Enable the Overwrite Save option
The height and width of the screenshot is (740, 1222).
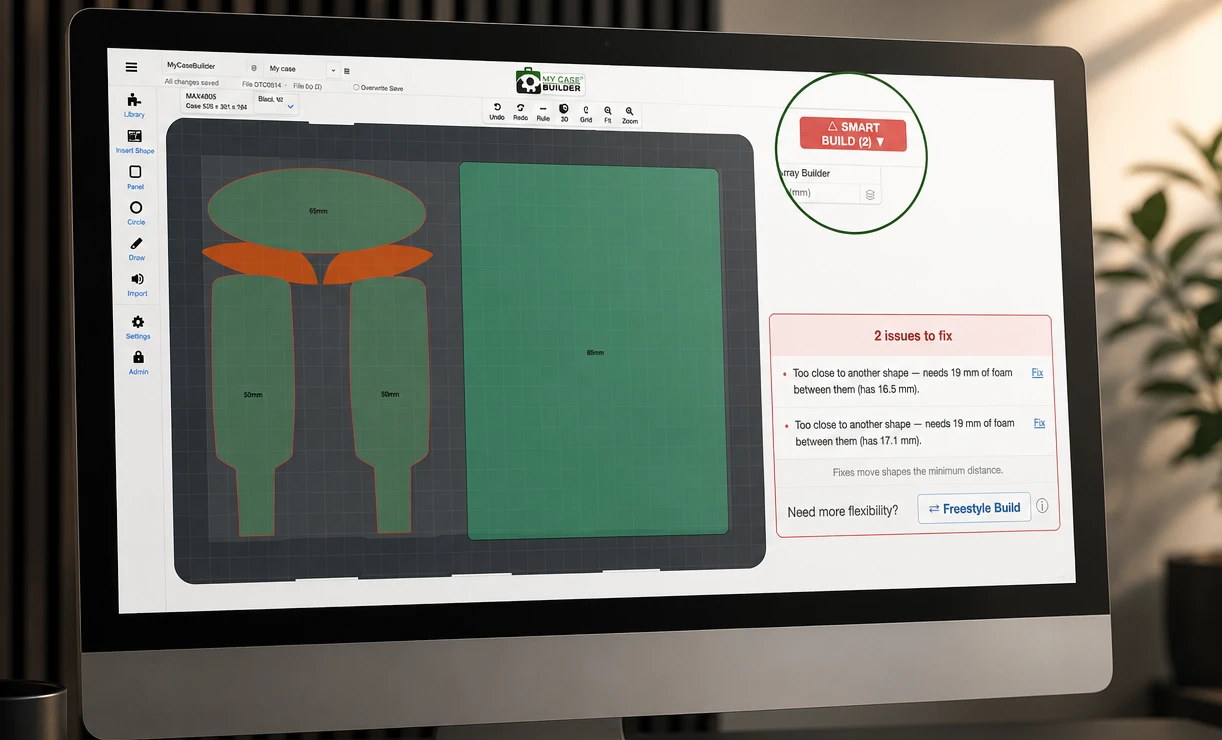coord(357,87)
